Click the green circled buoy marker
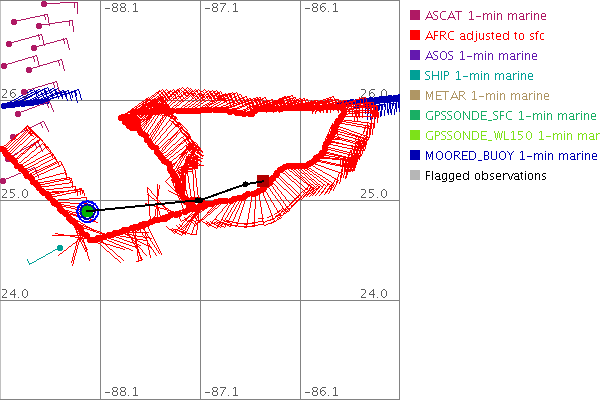The height and width of the screenshot is (400, 600). [88, 211]
